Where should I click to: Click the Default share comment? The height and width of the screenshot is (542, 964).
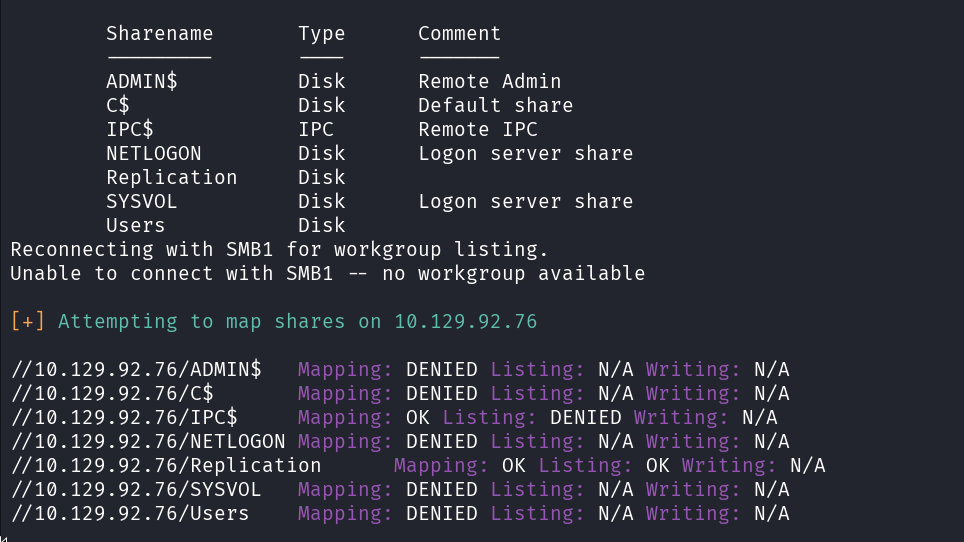point(495,105)
